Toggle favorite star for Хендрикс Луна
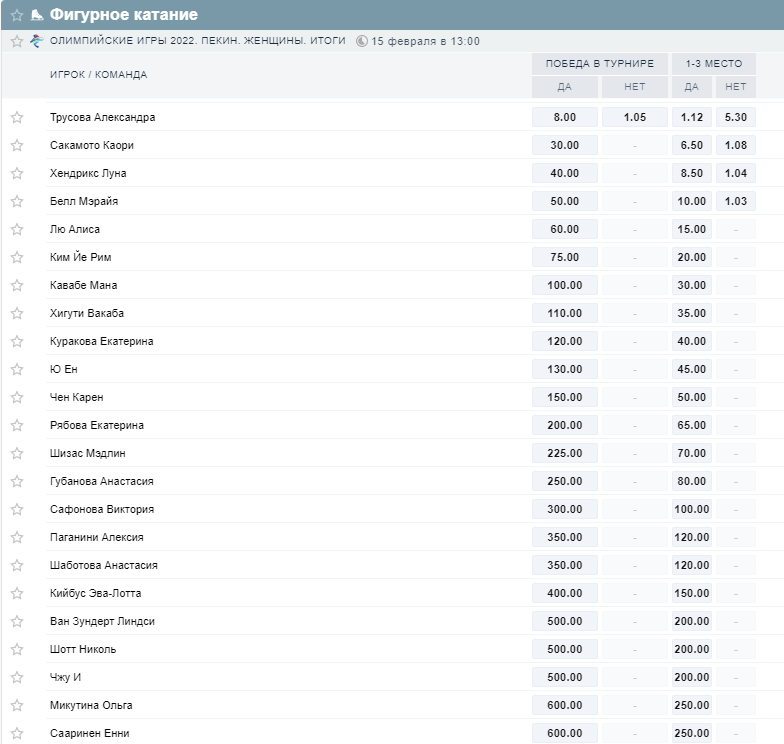 (x=17, y=173)
